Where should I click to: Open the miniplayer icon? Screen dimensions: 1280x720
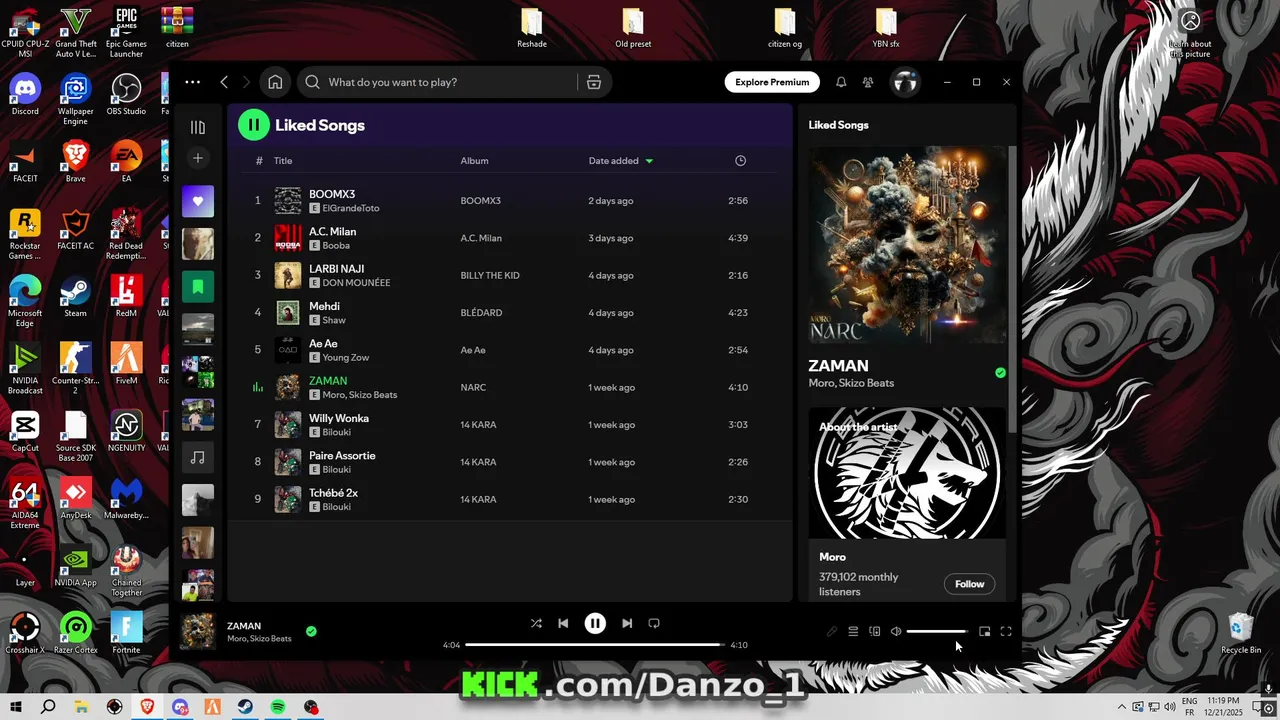985,631
